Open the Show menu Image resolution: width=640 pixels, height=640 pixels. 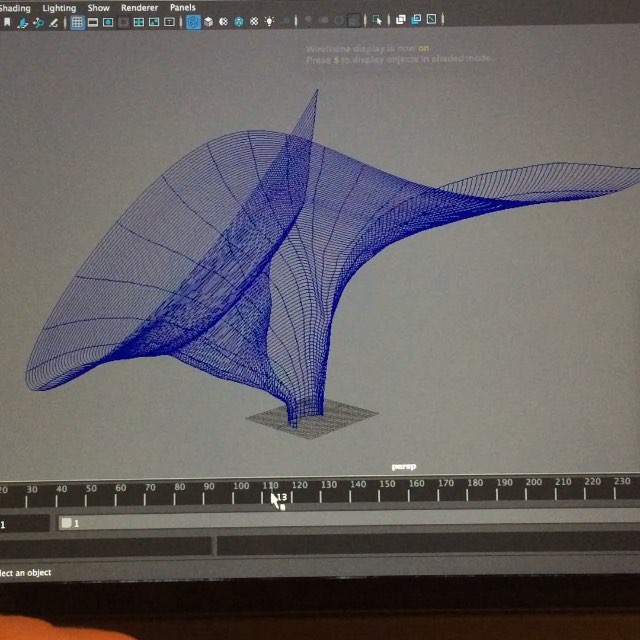pos(98,7)
